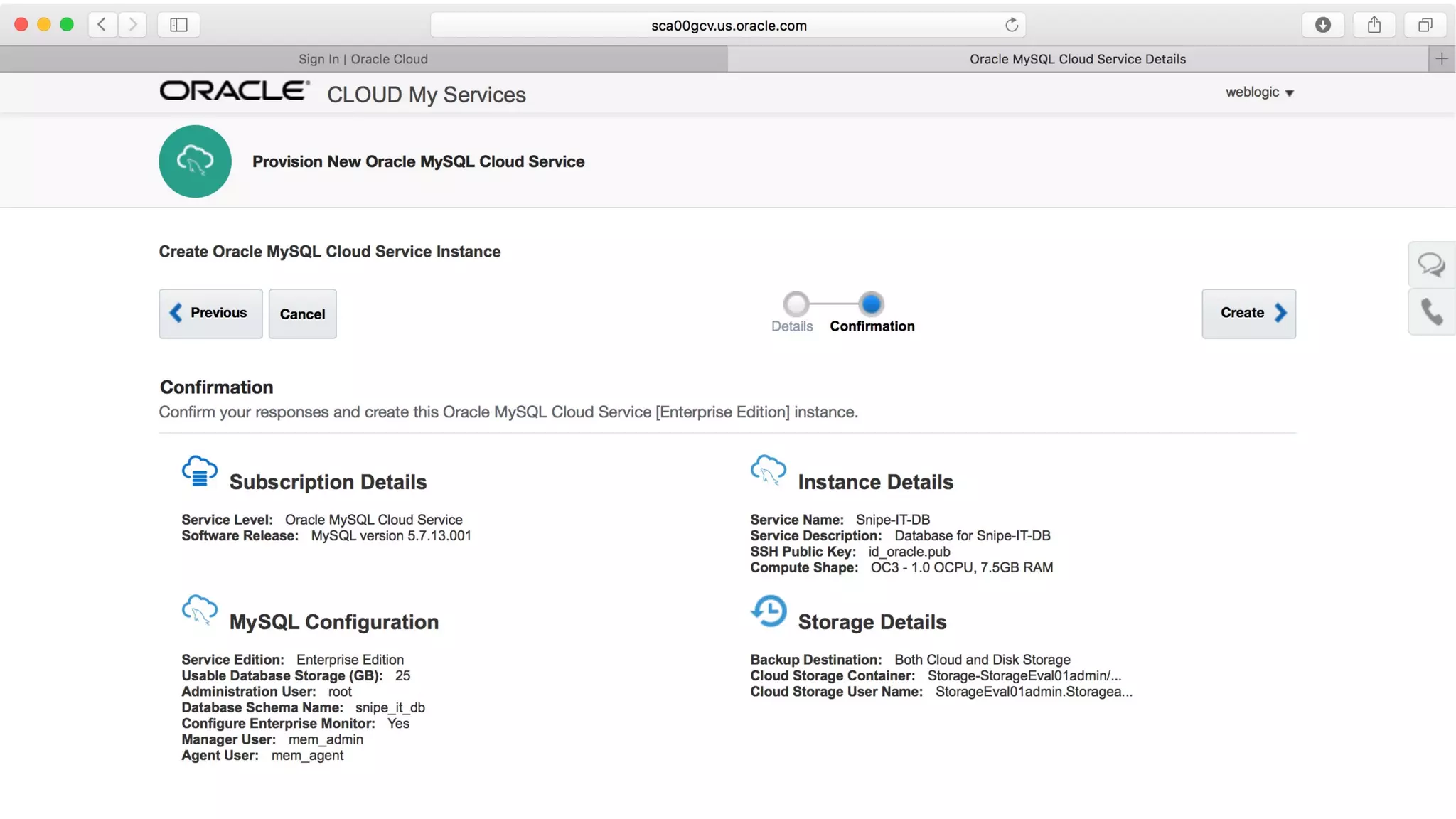Select the Confirmation wizard step circle
The width and height of the screenshot is (1456, 819).
pos(871,304)
